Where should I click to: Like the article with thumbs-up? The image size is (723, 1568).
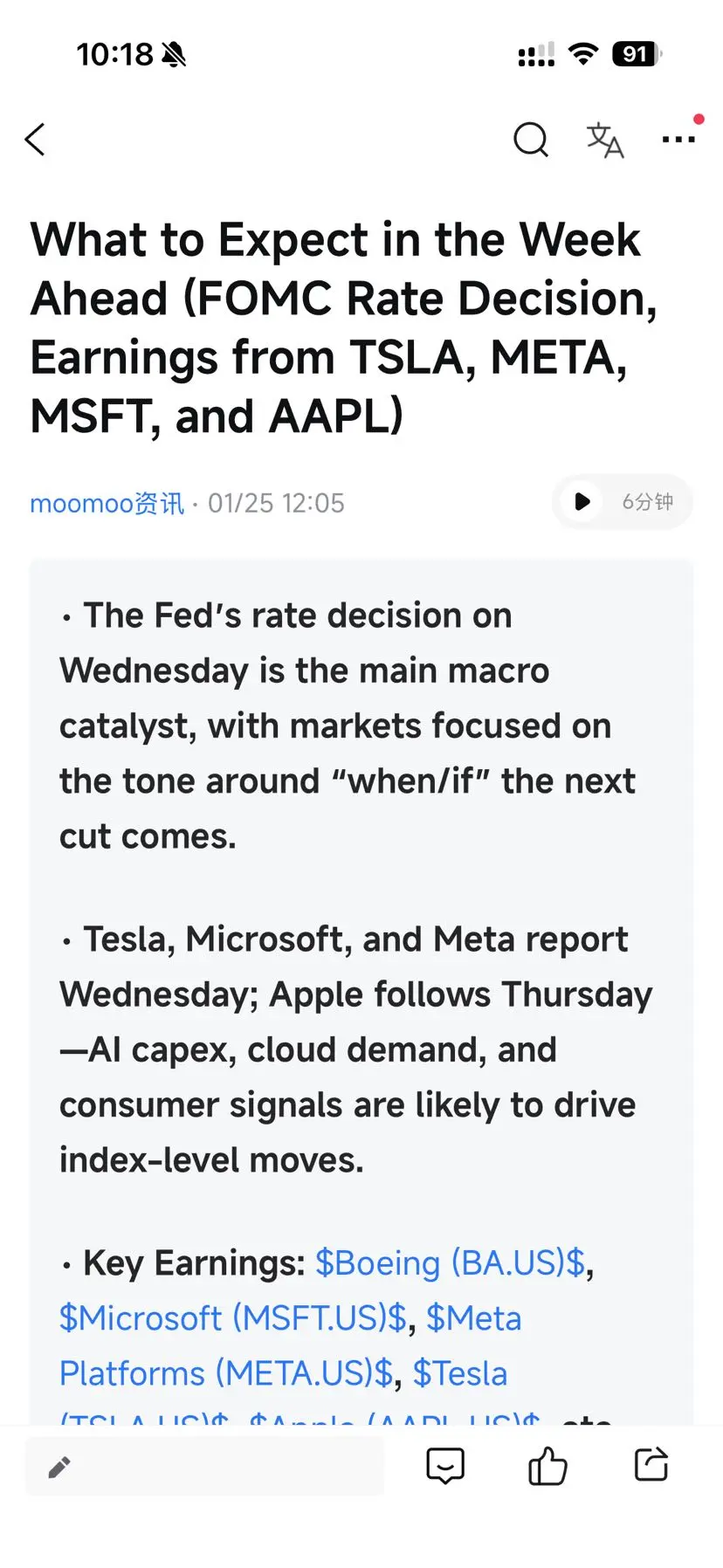click(547, 1466)
